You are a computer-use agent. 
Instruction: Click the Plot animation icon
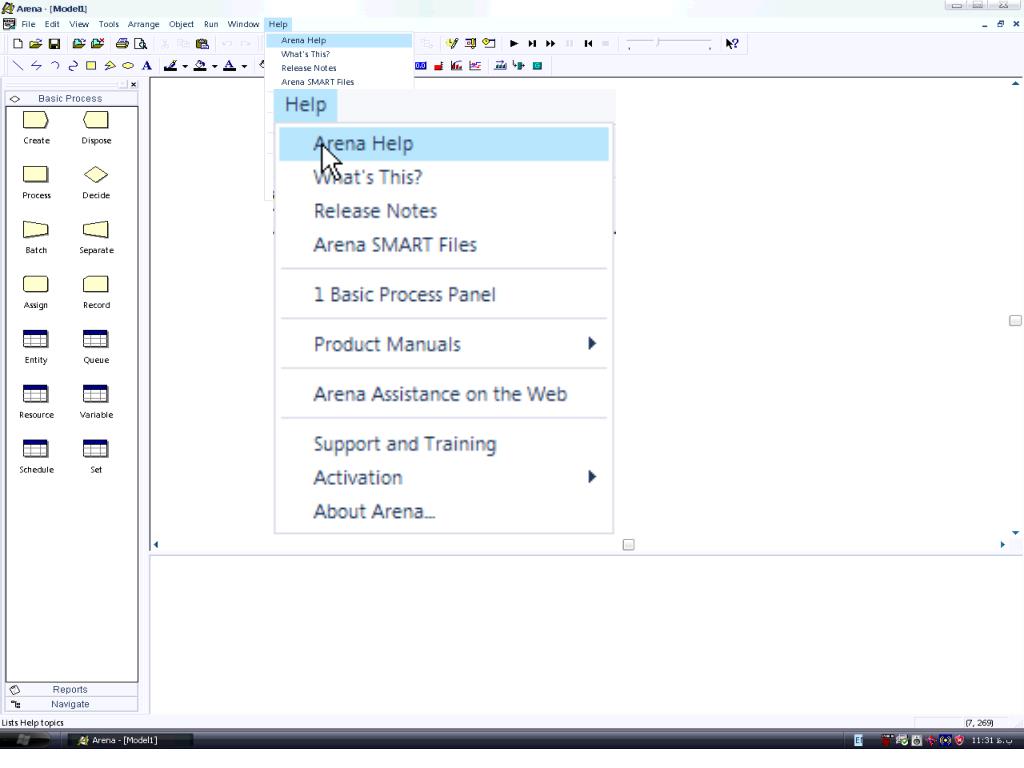pyautogui.click(x=475, y=65)
